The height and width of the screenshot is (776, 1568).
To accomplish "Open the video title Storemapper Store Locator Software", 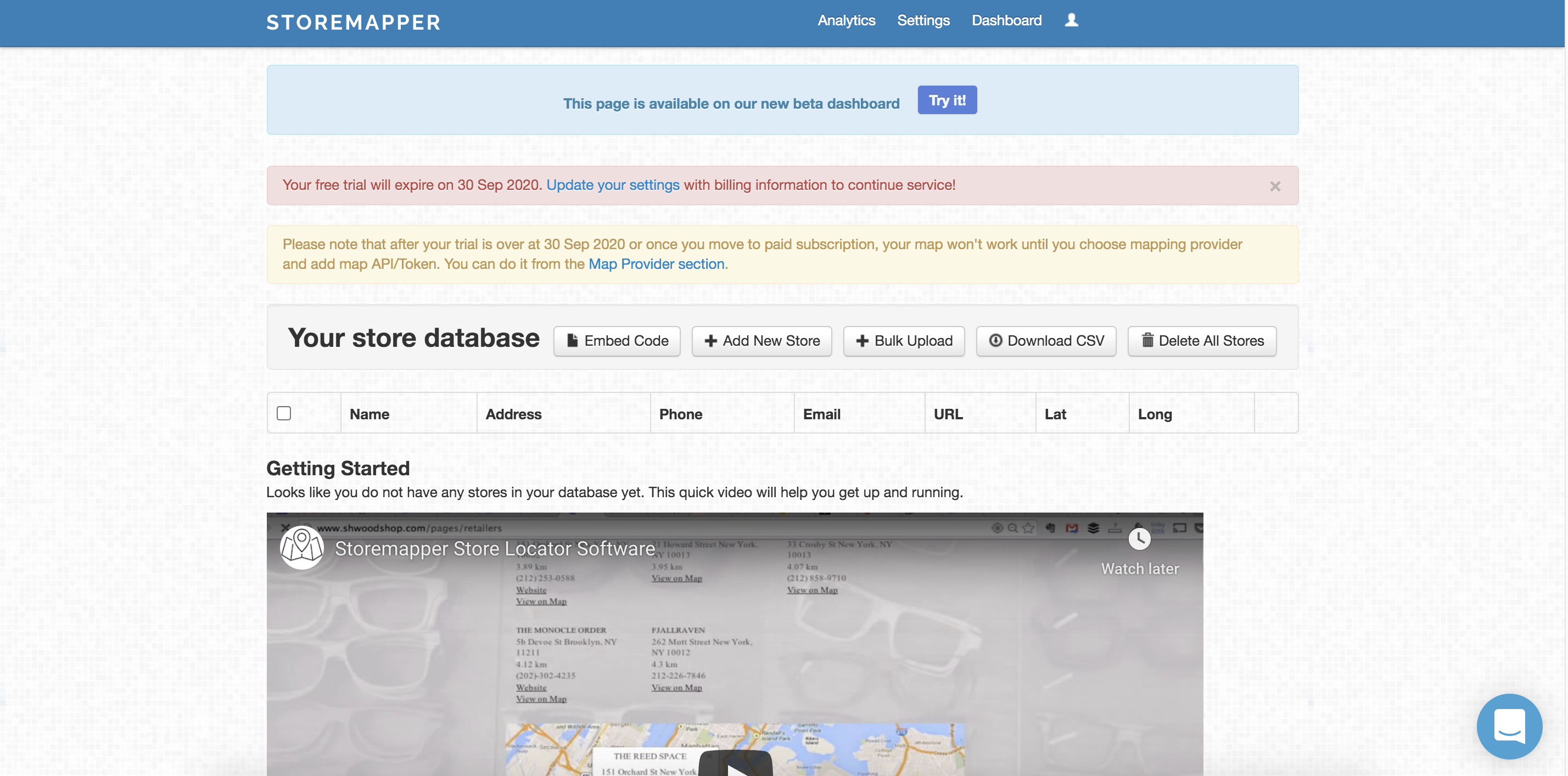I will [494, 548].
